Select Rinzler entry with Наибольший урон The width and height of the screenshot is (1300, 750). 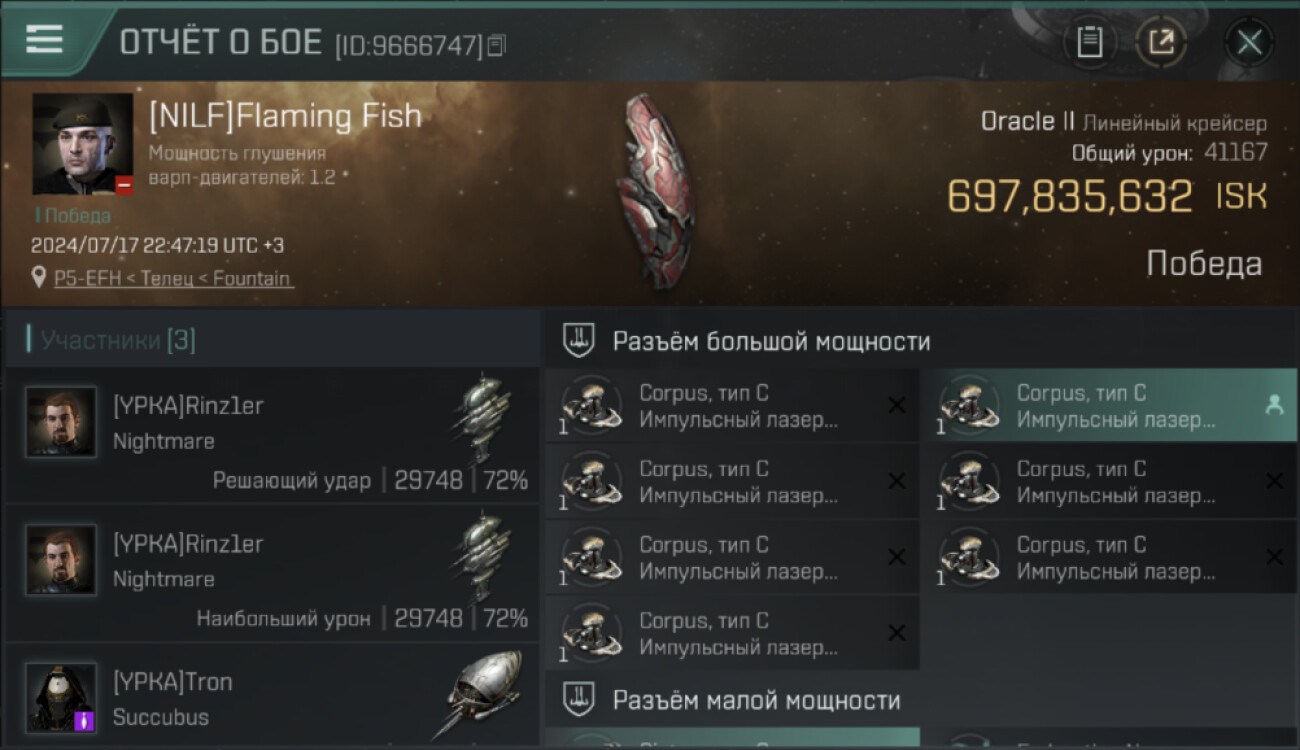click(272, 573)
